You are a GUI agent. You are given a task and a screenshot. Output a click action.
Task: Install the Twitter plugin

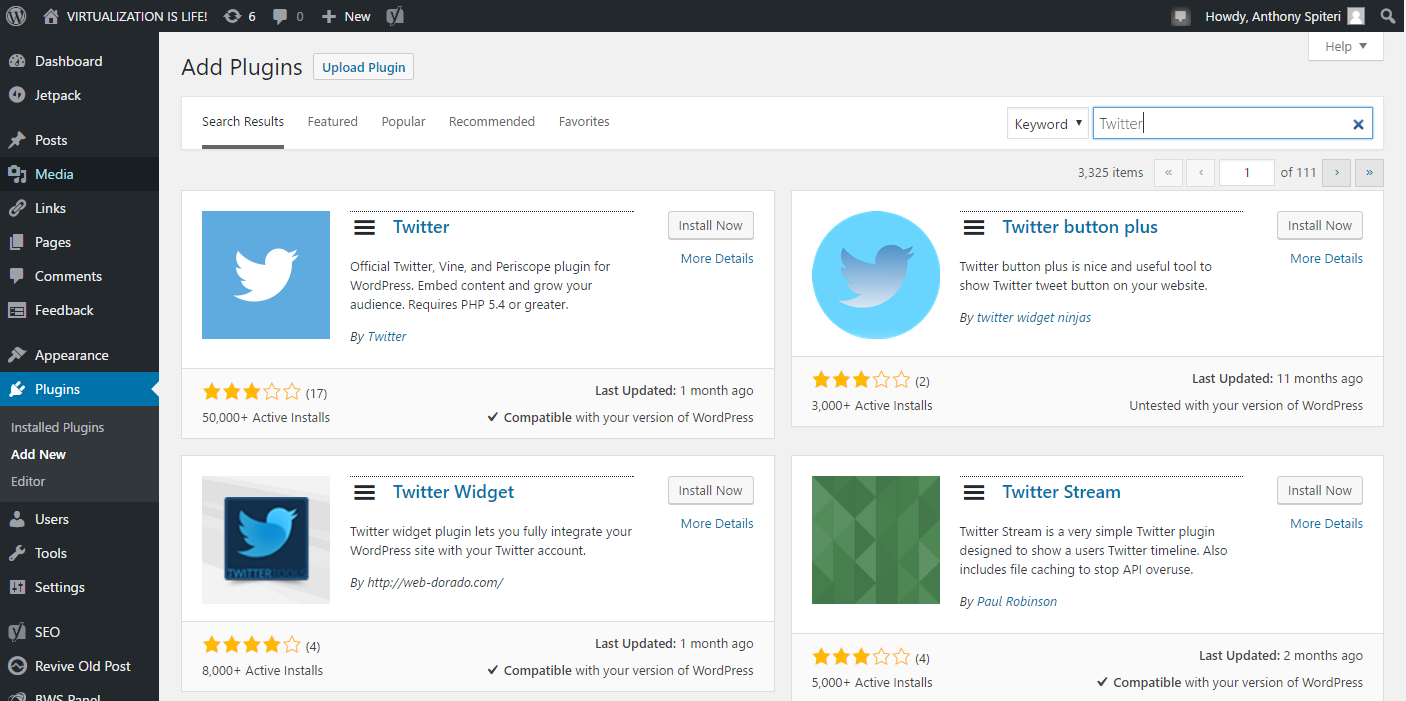point(710,226)
